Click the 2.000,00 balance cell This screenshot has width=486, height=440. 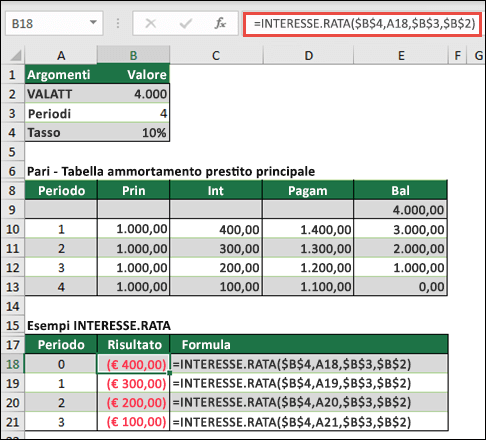[400, 248]
